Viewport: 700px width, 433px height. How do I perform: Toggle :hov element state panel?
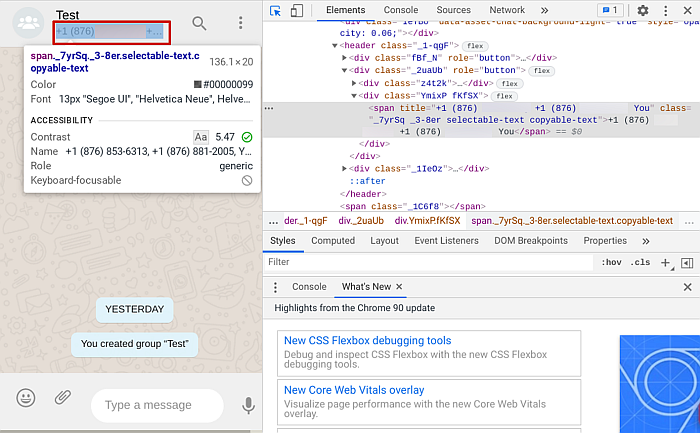click(x=611, y=262)
